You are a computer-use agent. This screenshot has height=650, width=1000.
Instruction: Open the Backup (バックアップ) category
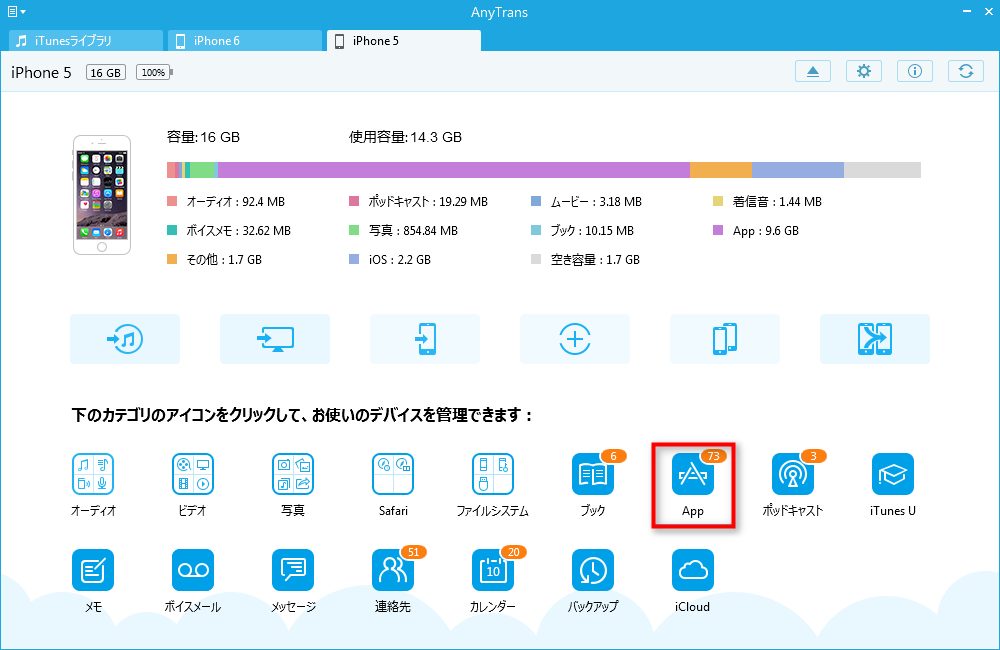[x=593, y=570]
